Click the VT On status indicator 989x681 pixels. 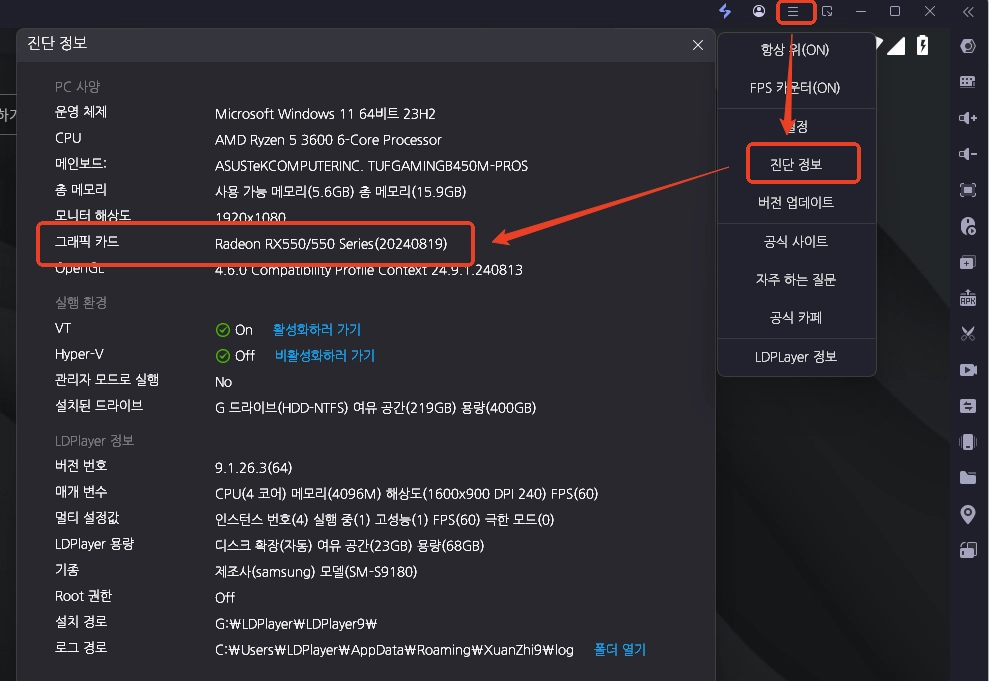[234, 330]
